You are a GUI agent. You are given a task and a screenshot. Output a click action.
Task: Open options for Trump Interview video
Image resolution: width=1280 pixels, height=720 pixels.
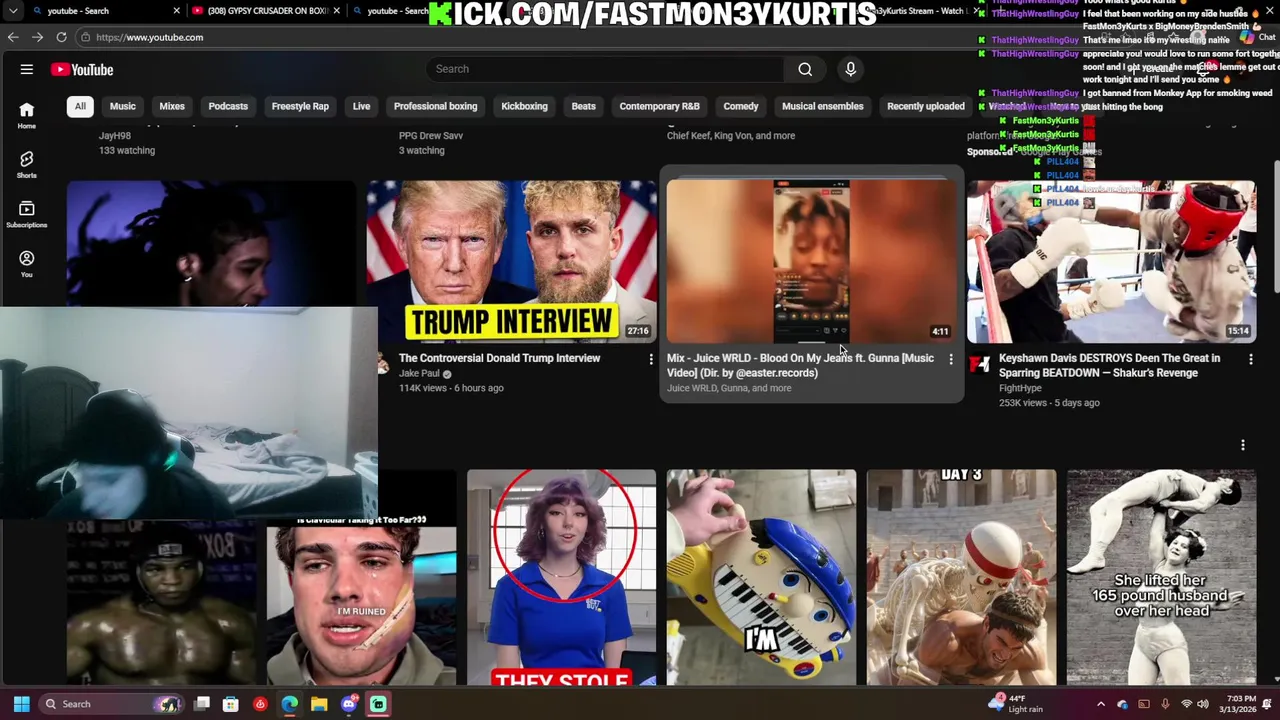pyautogui.click(x=651, y=359)
